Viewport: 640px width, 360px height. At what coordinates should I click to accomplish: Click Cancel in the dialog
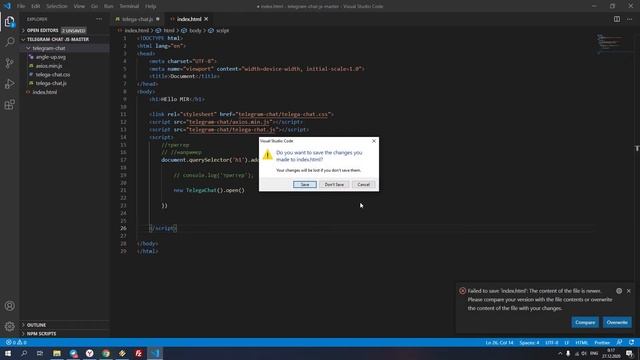(x=363, y=184)
